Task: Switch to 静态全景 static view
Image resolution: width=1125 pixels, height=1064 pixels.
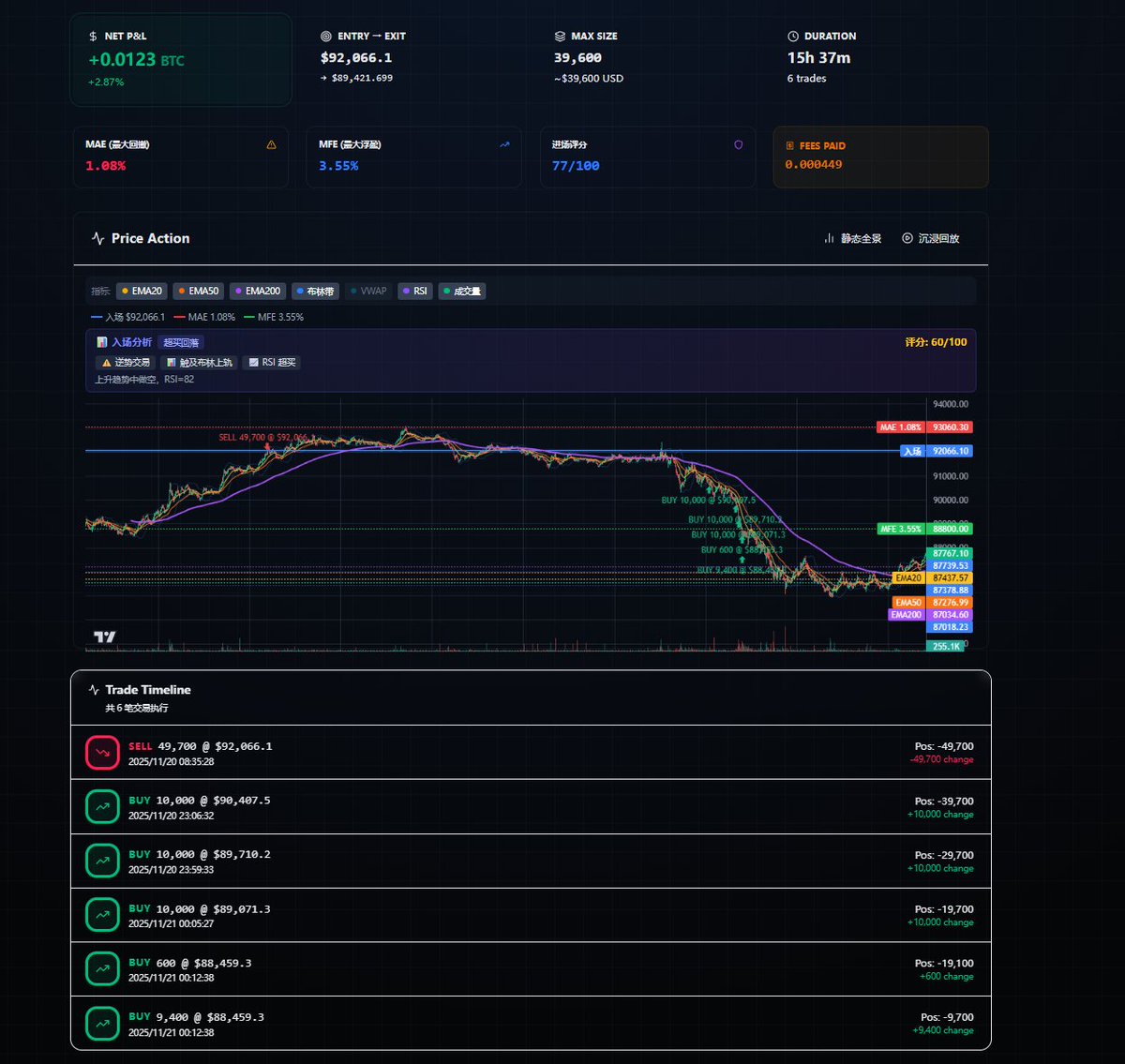Action: point(853,239)
